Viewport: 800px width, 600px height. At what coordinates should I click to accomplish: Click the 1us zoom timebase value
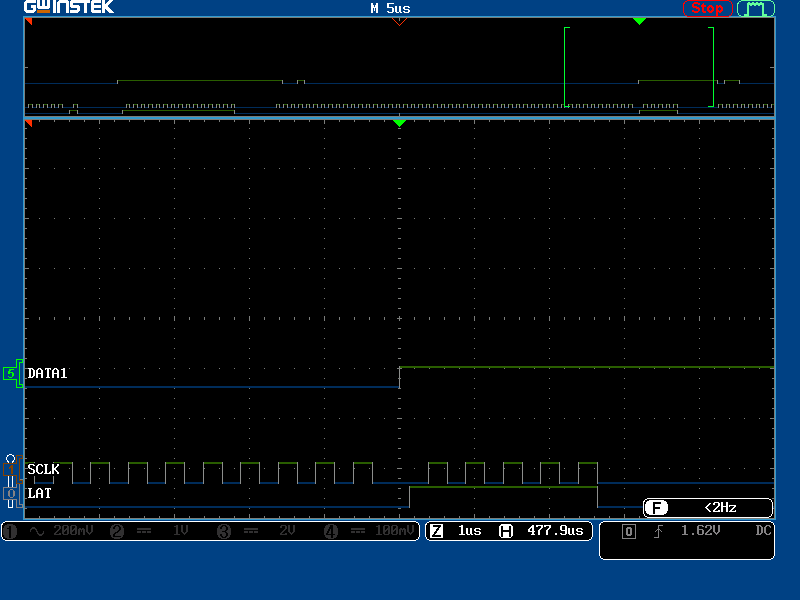(x=469, y=531)
